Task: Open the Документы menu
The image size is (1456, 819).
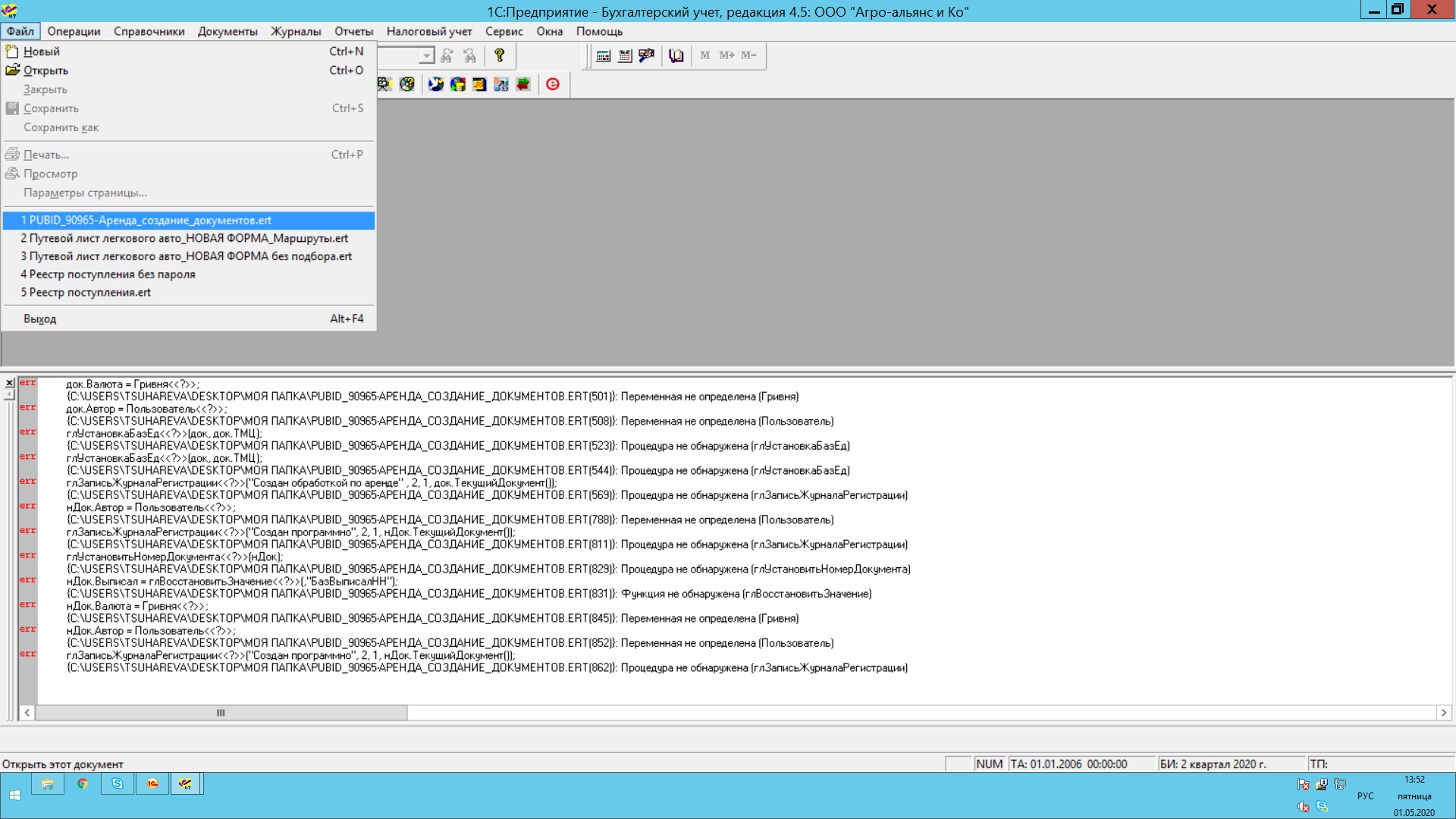Action: (227, 31)
